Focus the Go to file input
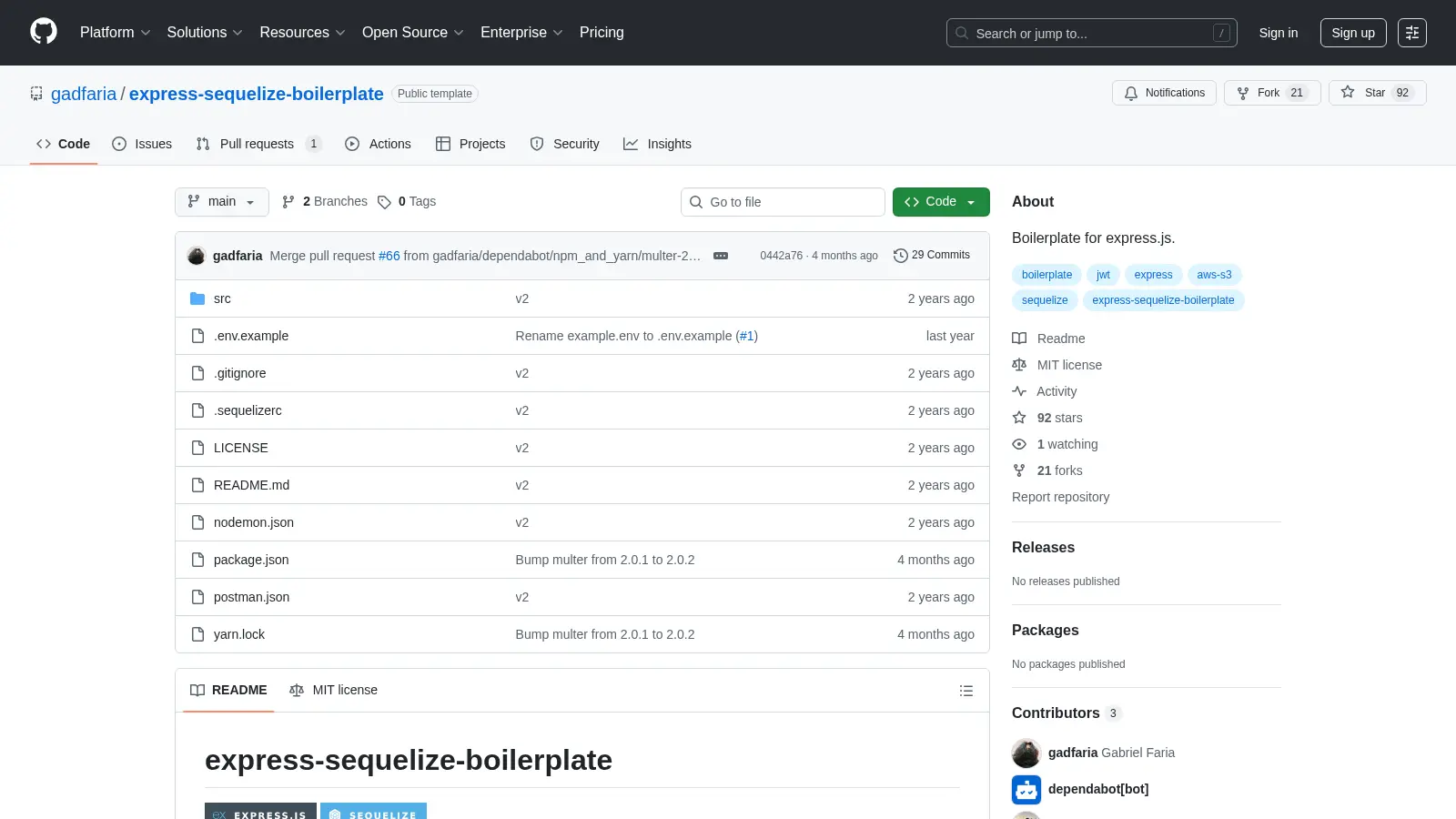The image size is (1456, 819). [783, 202]
